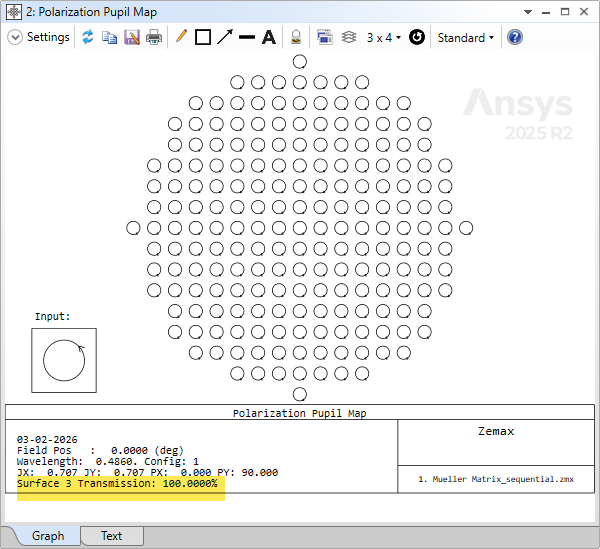Select the line annotation tool
This screenshot has height=549, width=600.
[247, 37]
